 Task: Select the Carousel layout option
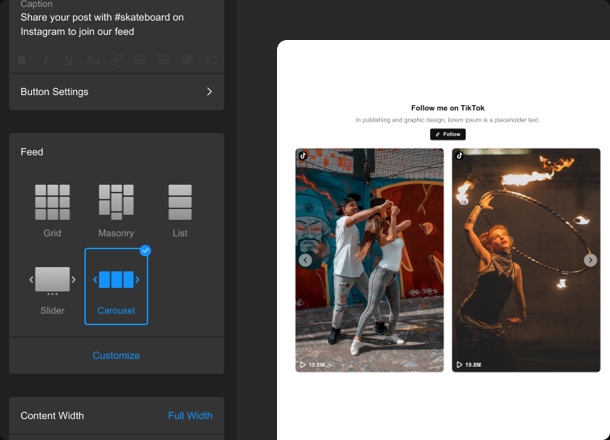116,286
